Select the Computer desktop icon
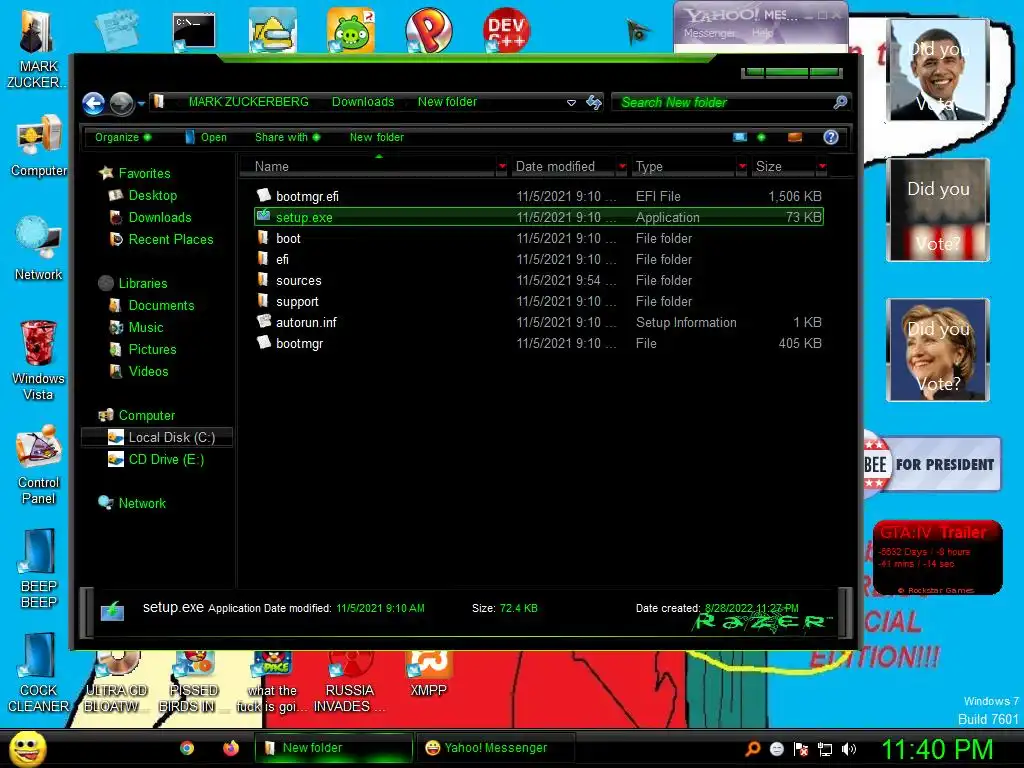Screen dimensions: 1024x768 [39, 146]
